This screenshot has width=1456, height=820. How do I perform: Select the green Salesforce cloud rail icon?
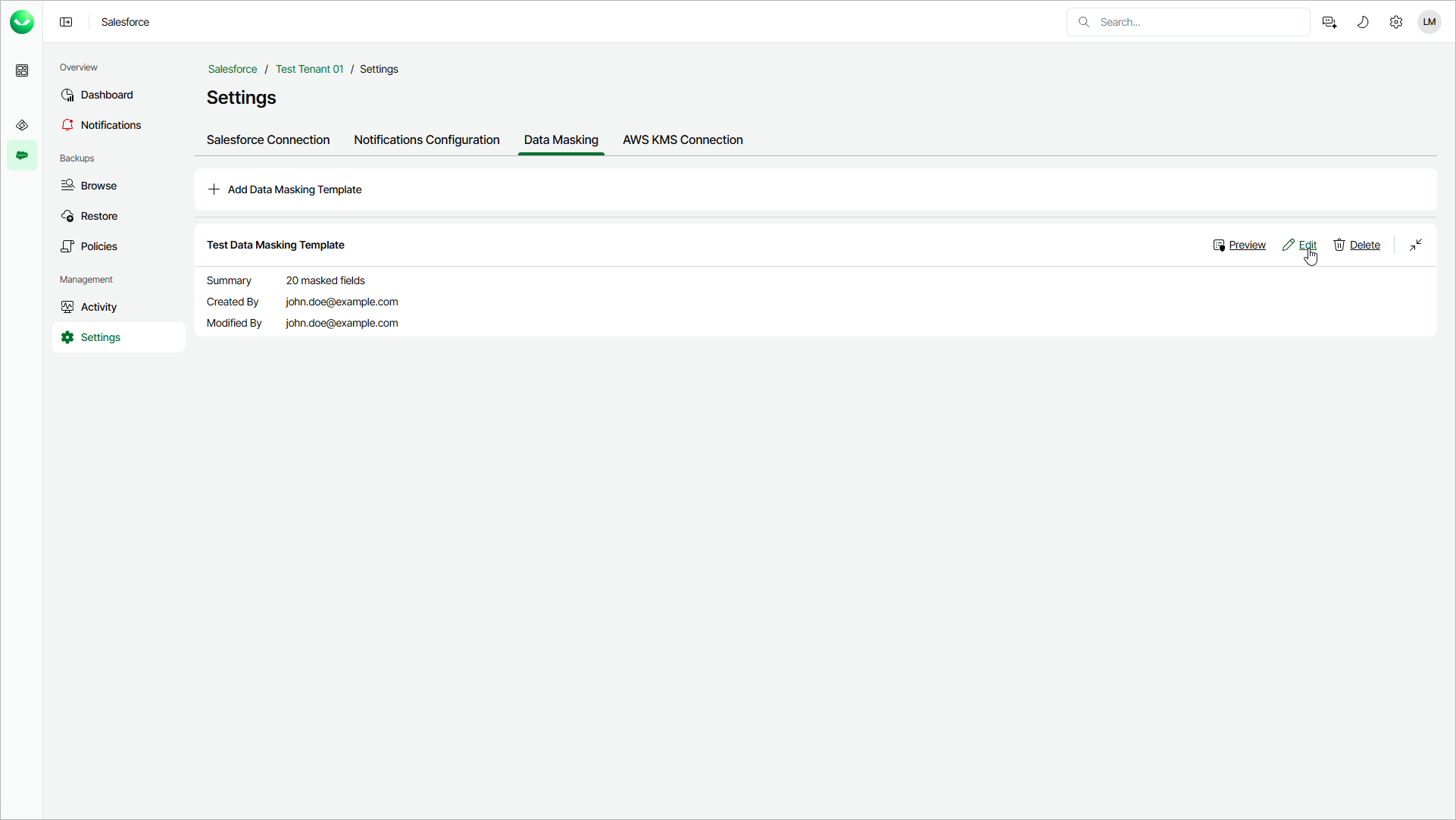coord(22,155)
